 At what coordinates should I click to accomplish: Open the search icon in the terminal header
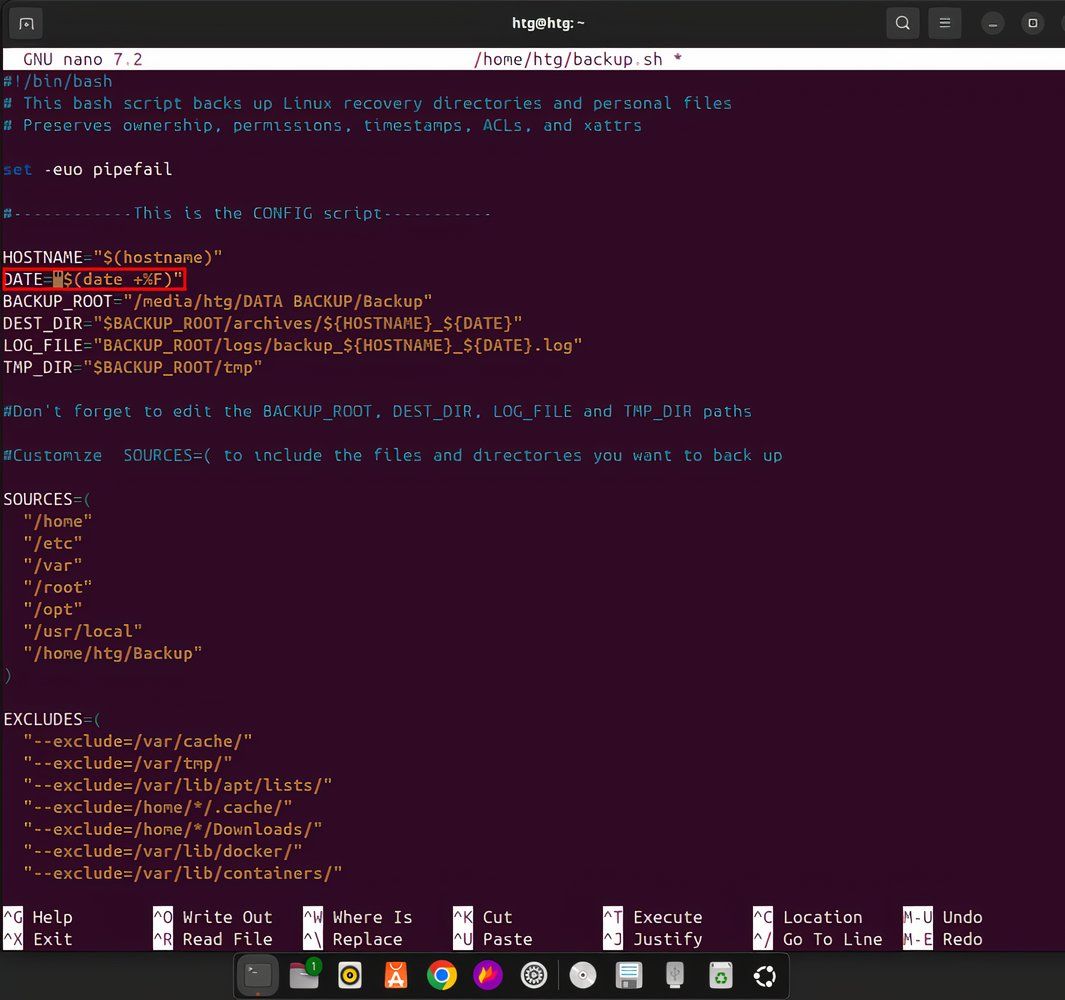[x=902, y=23]
